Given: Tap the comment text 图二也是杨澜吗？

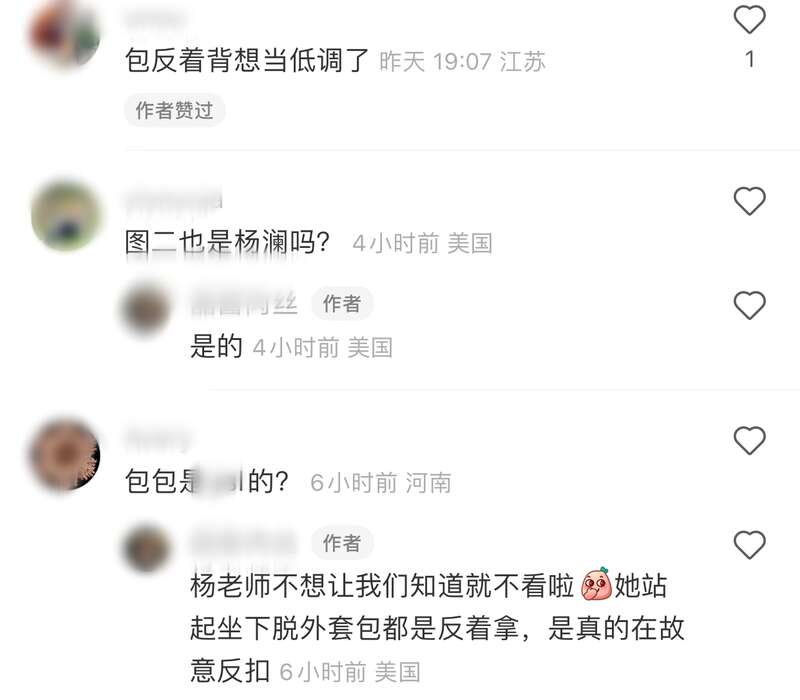Looking at the screenshot, I should click(228, 242).
